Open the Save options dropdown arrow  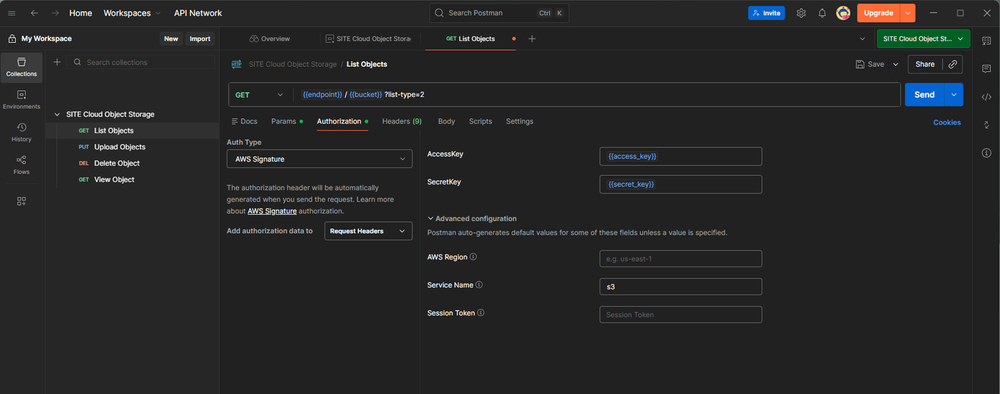pos(895,64)
